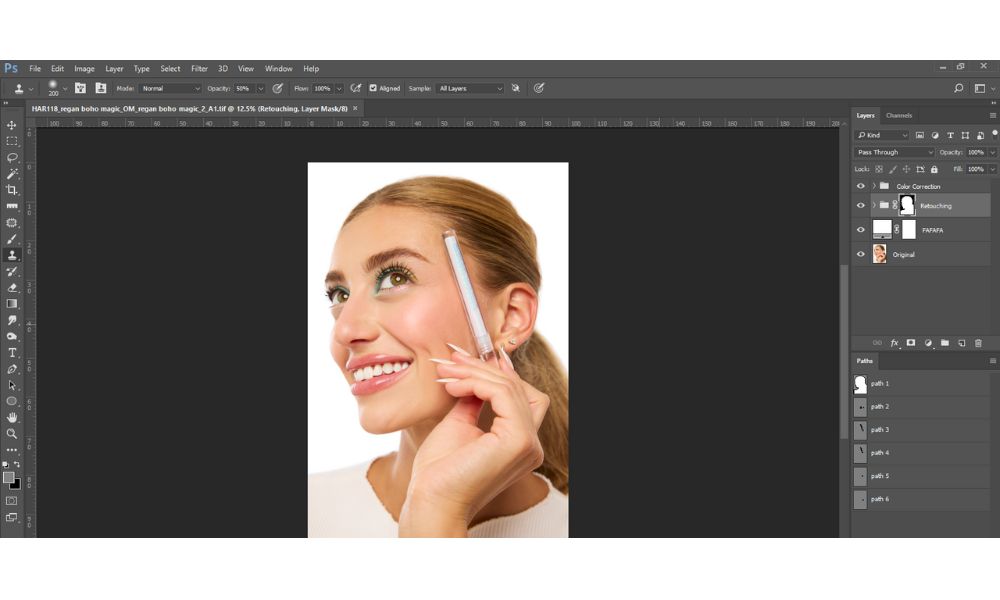The image size is (1000, 600).
Task: Enable airbrush-style build-up
Action: pyautogui.click(x=356, y=89)
